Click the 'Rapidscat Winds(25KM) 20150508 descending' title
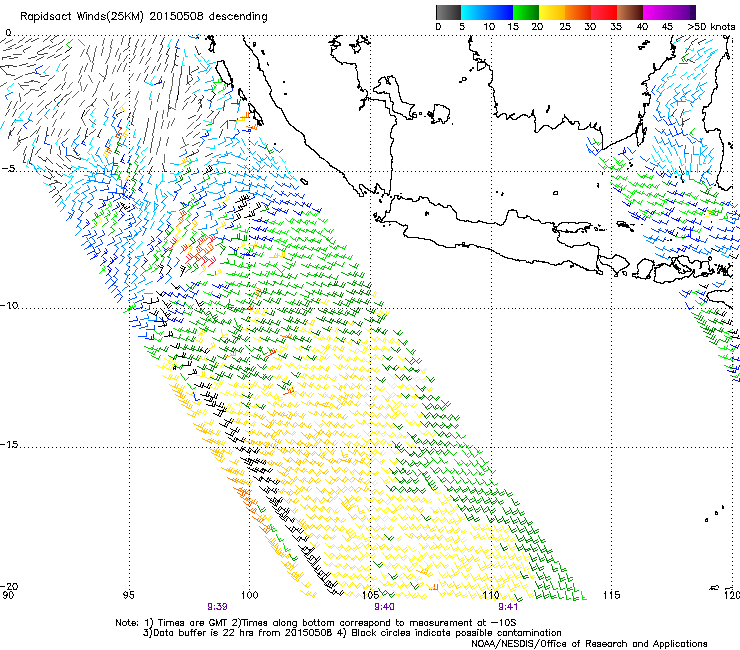The image size is (740, 650). coord(143,17)
